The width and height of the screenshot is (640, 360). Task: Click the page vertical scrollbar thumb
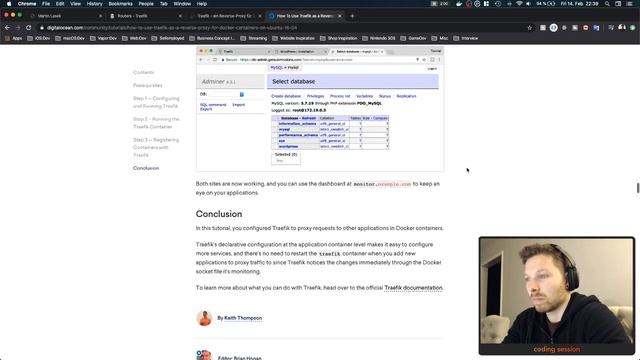click(638, 188)
